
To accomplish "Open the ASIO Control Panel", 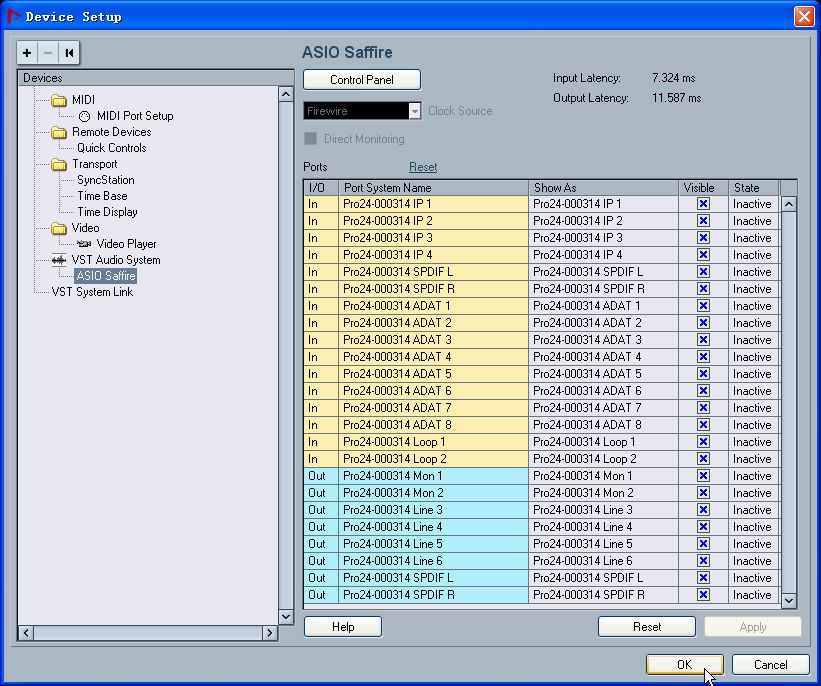I will point(362,80).
